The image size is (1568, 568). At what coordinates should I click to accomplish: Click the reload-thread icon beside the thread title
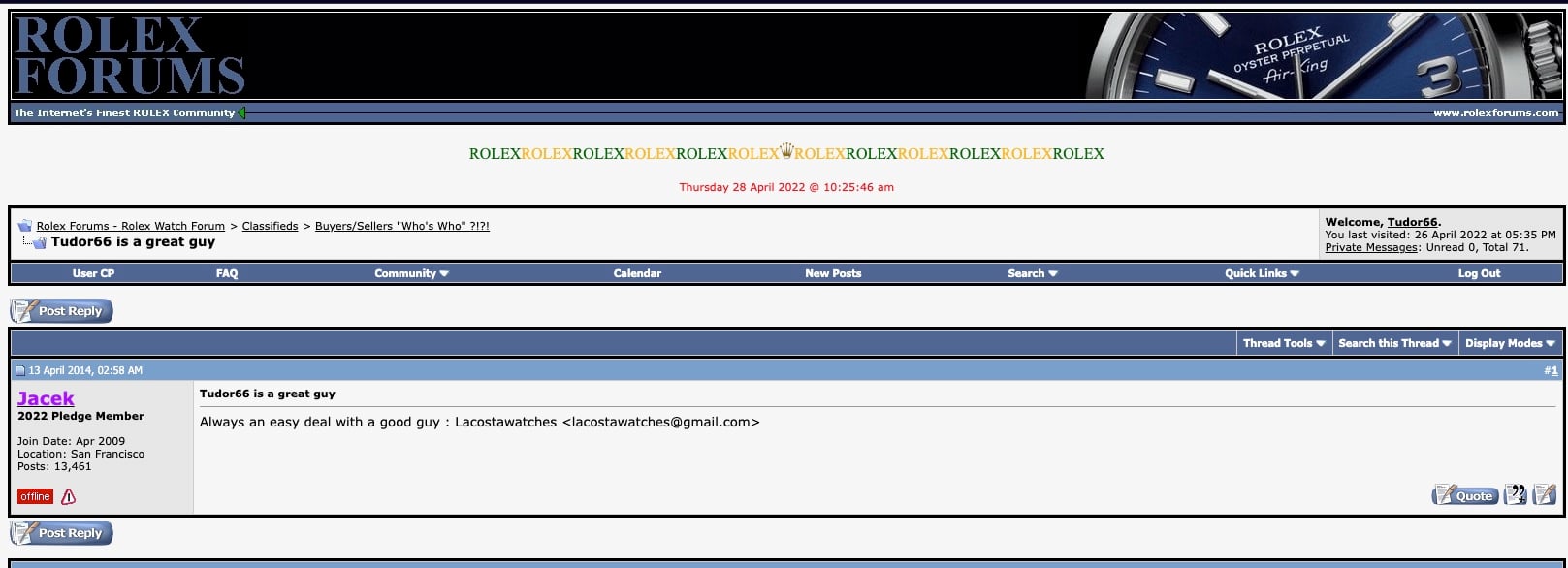tap(38, 242)
